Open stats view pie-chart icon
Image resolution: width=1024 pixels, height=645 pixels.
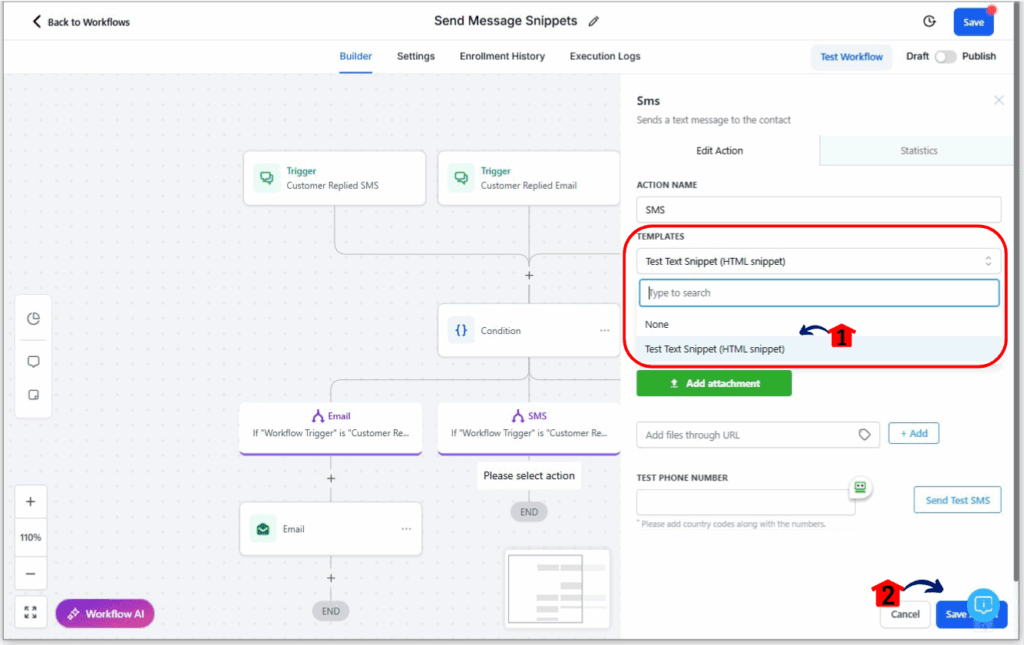point(33,319)
